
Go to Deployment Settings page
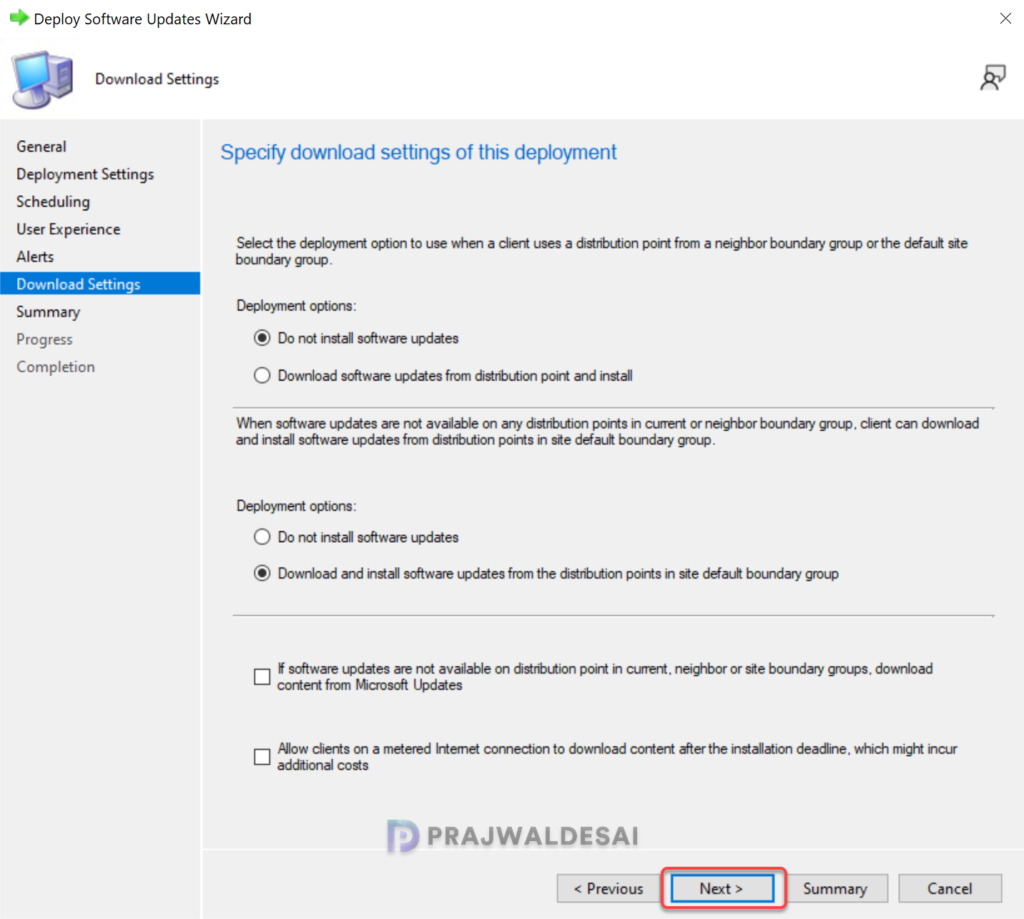coord(85,174)
